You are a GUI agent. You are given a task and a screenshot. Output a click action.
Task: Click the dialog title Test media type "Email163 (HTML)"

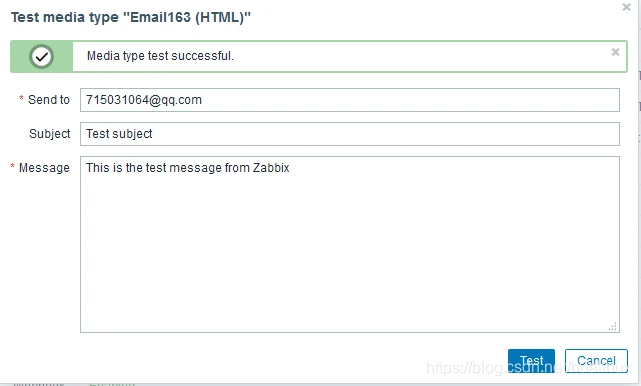(130, 17)
